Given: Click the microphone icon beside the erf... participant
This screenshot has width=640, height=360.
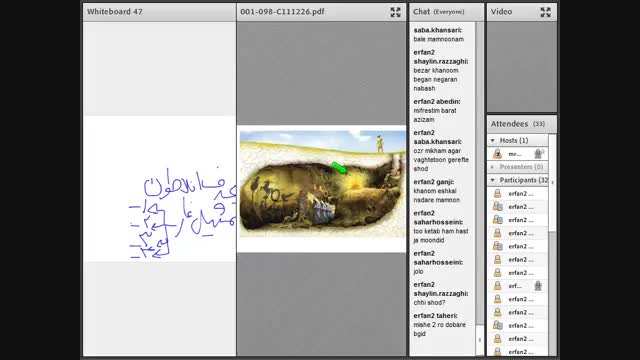Looking at the screenshot, I should 538,286.
